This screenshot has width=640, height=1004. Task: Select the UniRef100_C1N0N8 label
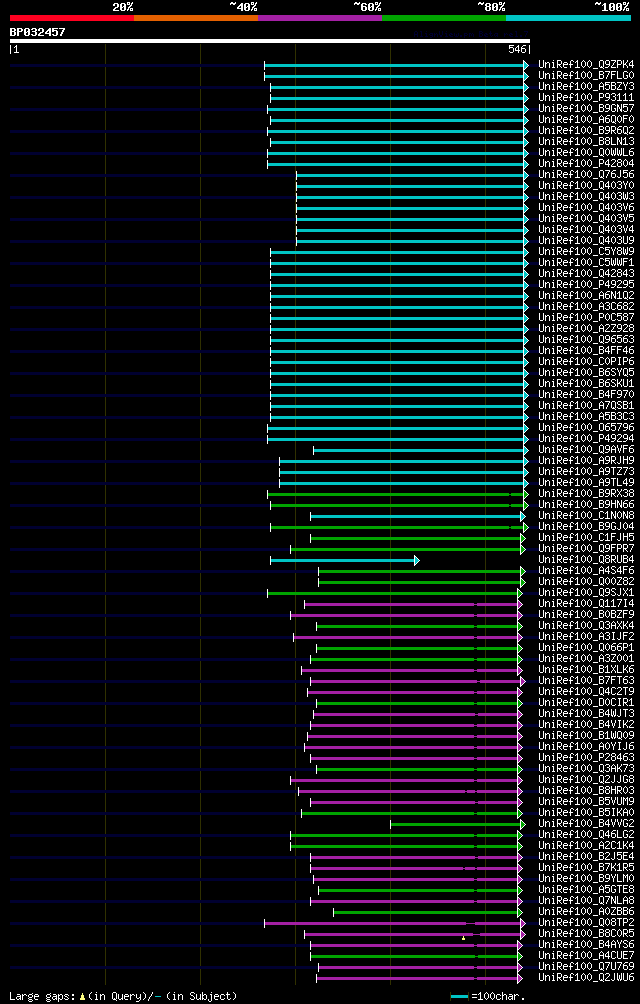[586, 515]
